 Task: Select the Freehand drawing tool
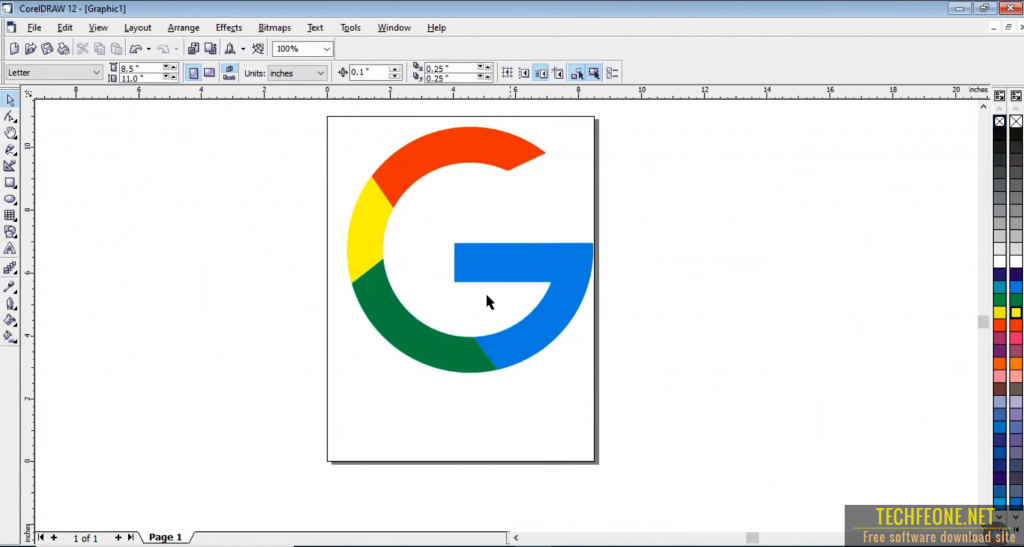(10, 149)
